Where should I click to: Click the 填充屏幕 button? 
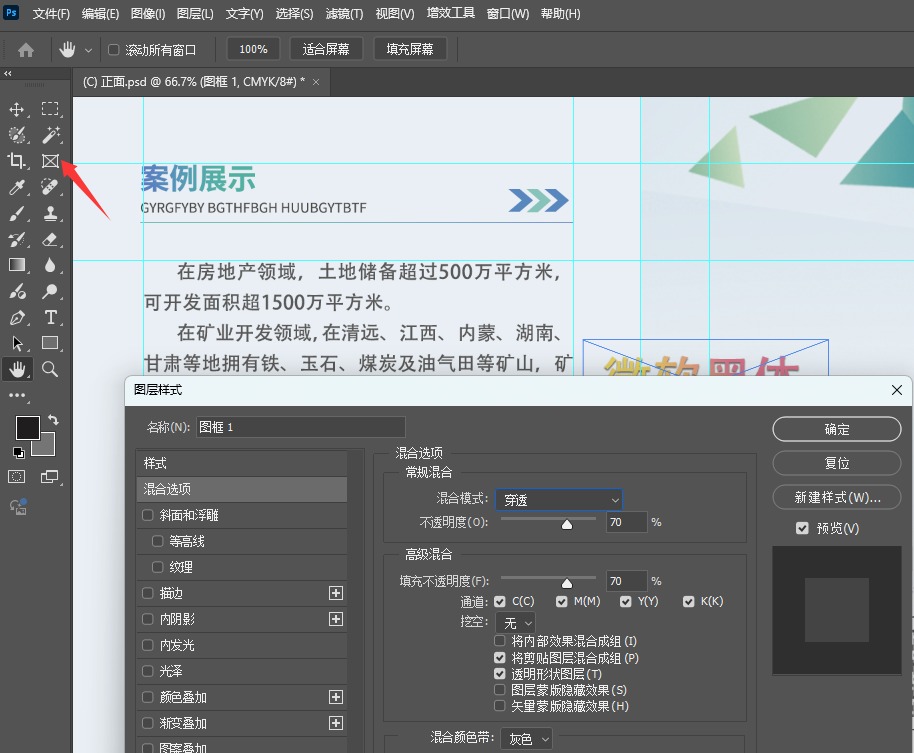click(x=410, y=49)
